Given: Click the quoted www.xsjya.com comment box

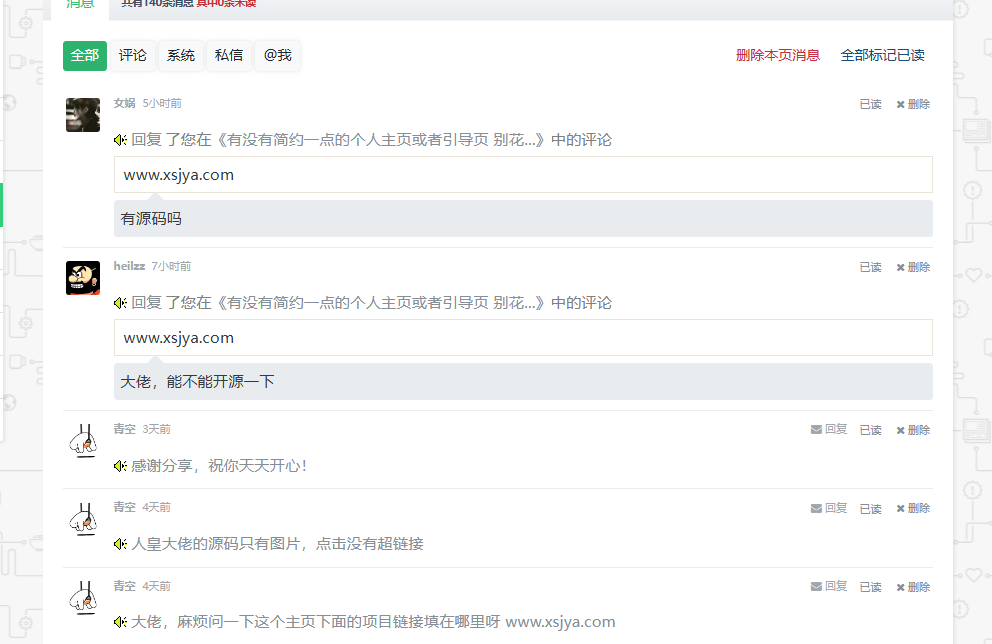Looking at the screenshot, I should click(x=523, y=174).
